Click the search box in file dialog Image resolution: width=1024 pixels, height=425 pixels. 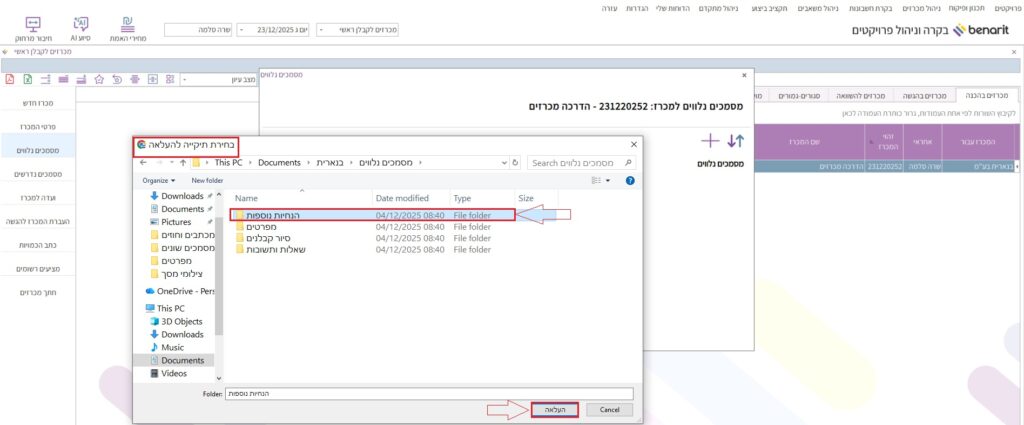pos(579,162)
